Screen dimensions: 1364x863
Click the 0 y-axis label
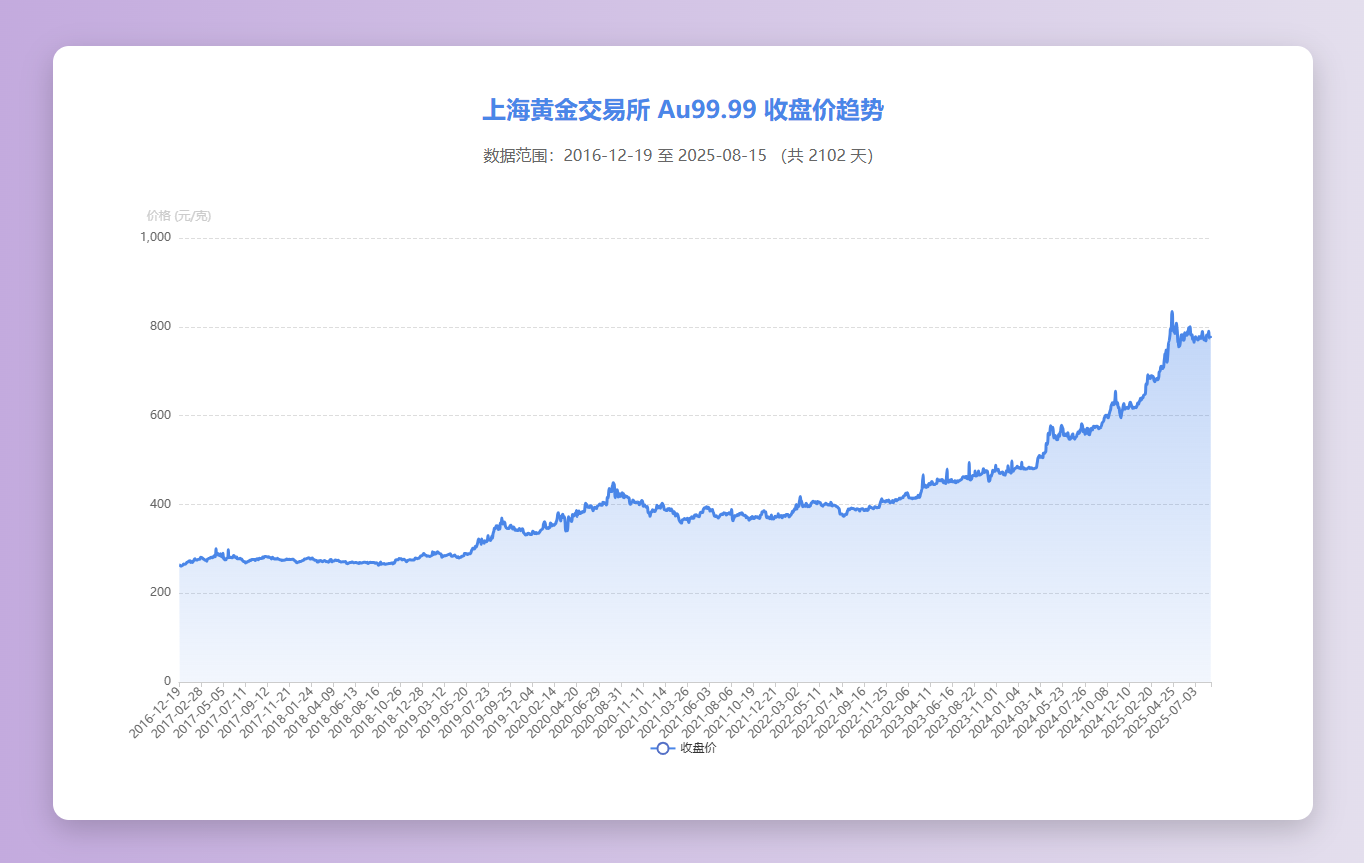click(168, 681)
